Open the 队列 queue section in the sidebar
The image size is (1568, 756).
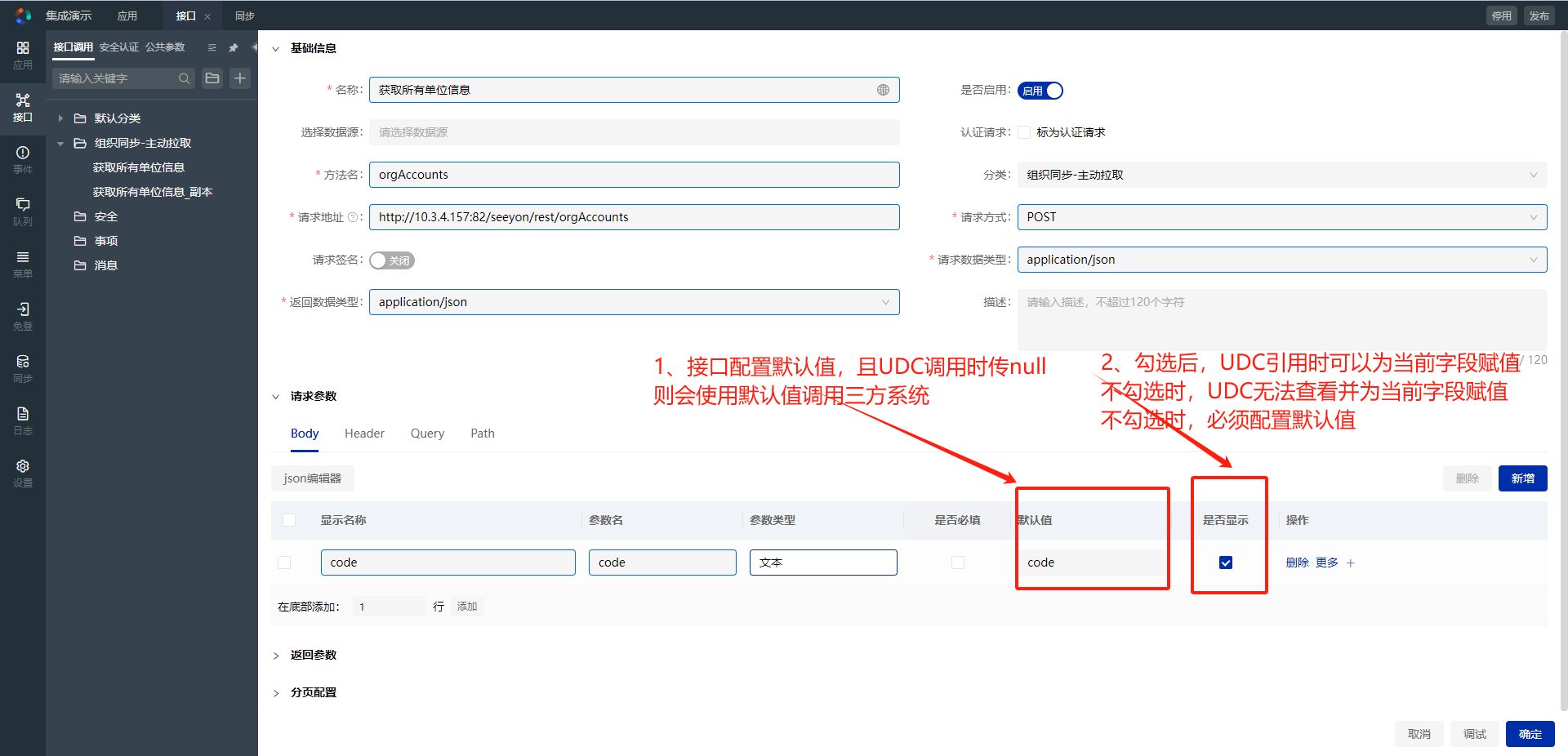(23, 211)
